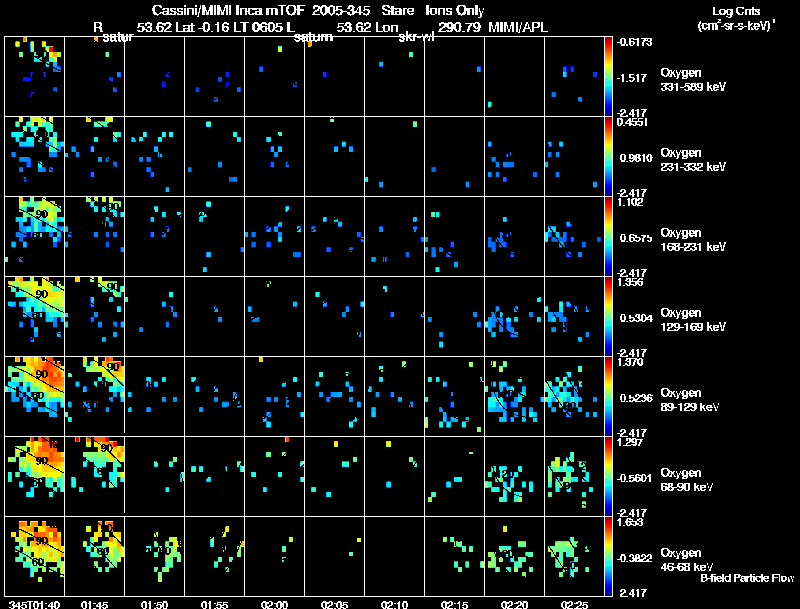Click the '02:20' time axis label
The image size is (800, 609).
pos(514,604)
